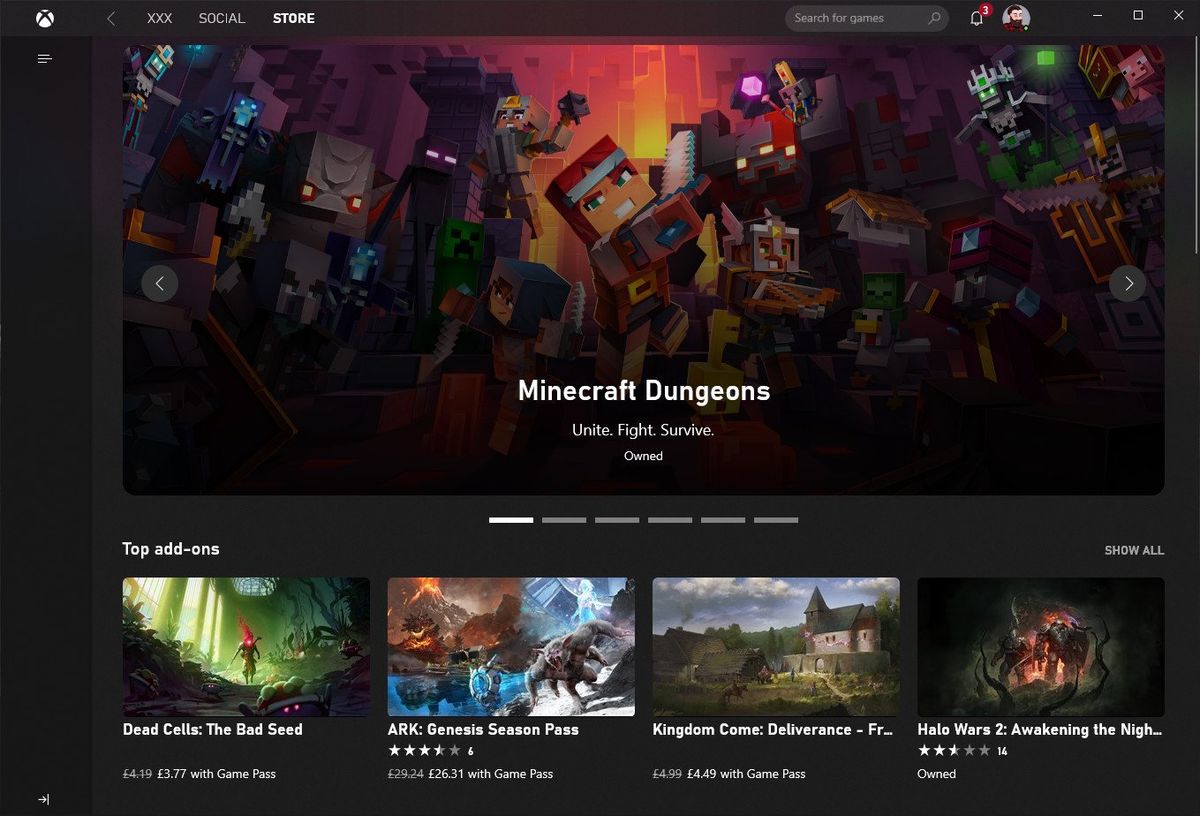Click the search magnifier icon
Viewport: 1200px width, 816px height.
point(934,18)
